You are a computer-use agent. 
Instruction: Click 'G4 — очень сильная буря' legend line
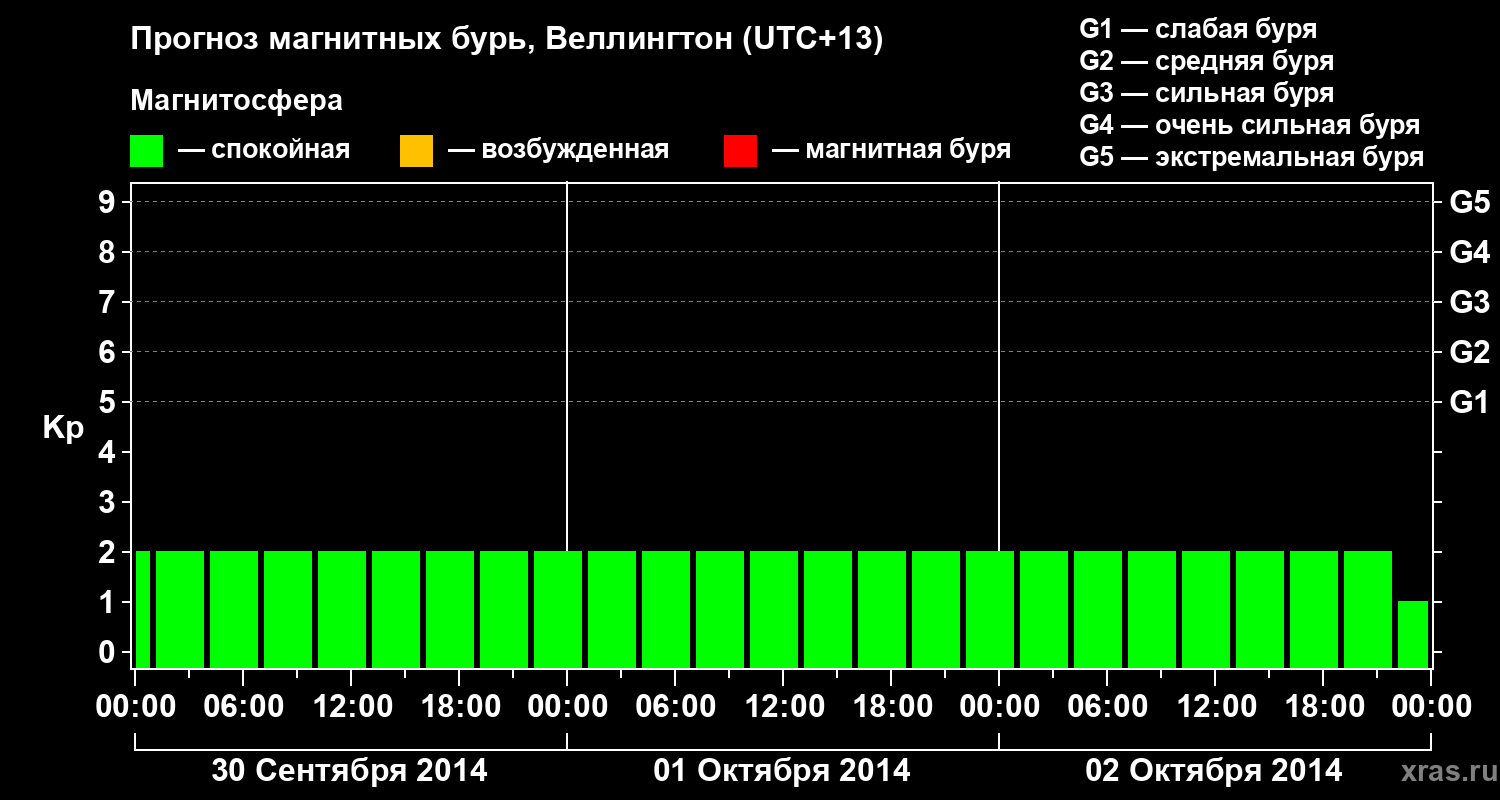pyautogui.click(x=1250, y=125)
